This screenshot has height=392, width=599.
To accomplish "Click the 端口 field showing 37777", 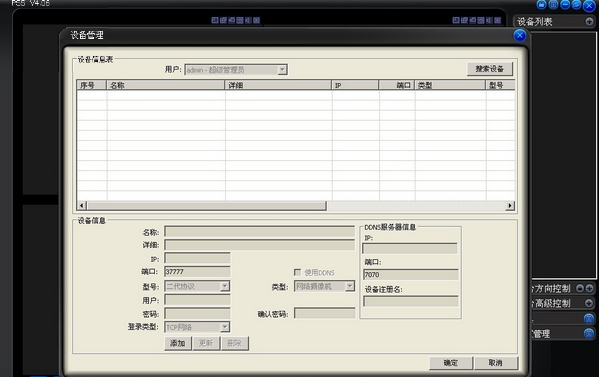I will [197, 272].
